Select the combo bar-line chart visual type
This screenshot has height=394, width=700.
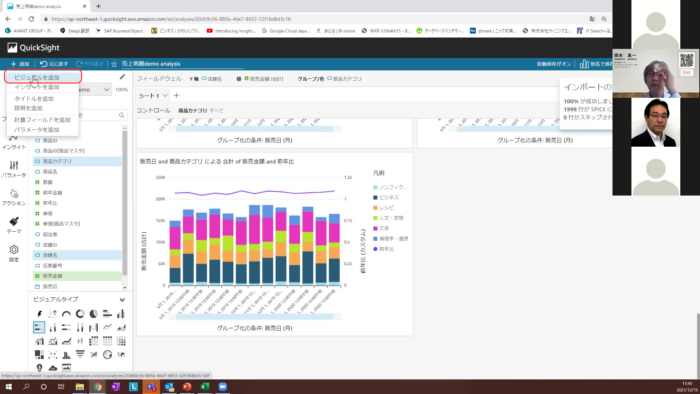click(x=39, y=341)
